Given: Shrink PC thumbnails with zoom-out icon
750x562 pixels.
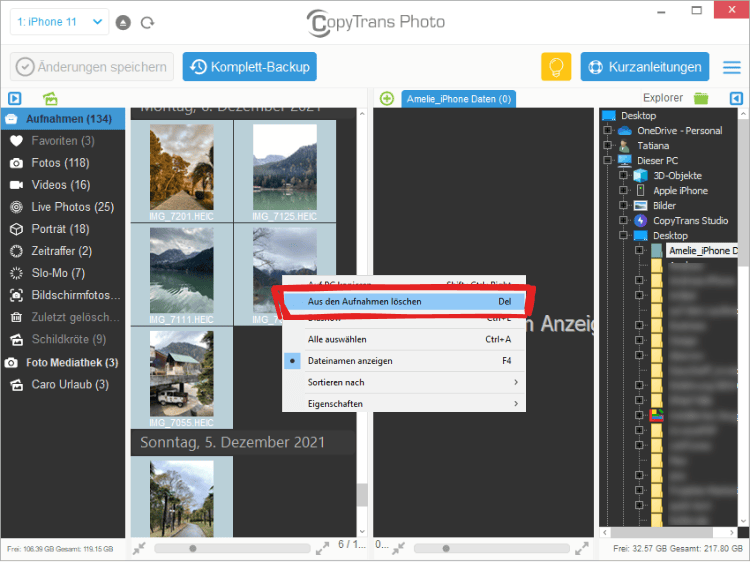Looking at the screenshot, I should point(398,548).
